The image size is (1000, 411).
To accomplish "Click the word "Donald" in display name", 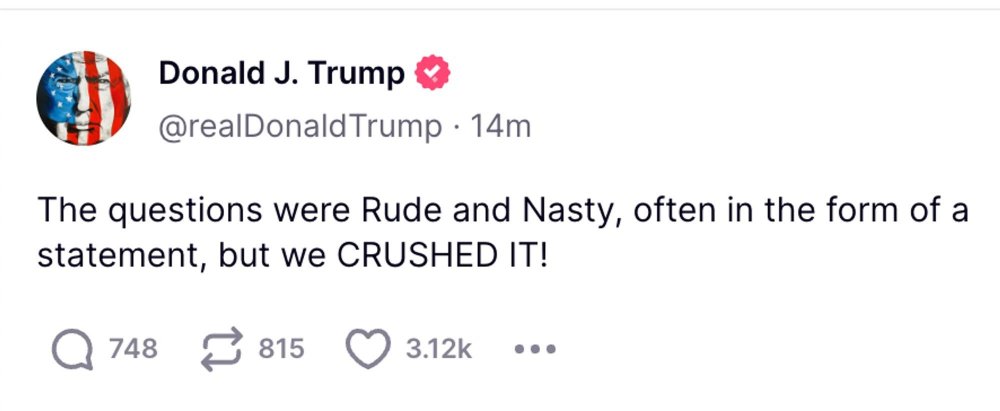I will click(x=202, y=74).
